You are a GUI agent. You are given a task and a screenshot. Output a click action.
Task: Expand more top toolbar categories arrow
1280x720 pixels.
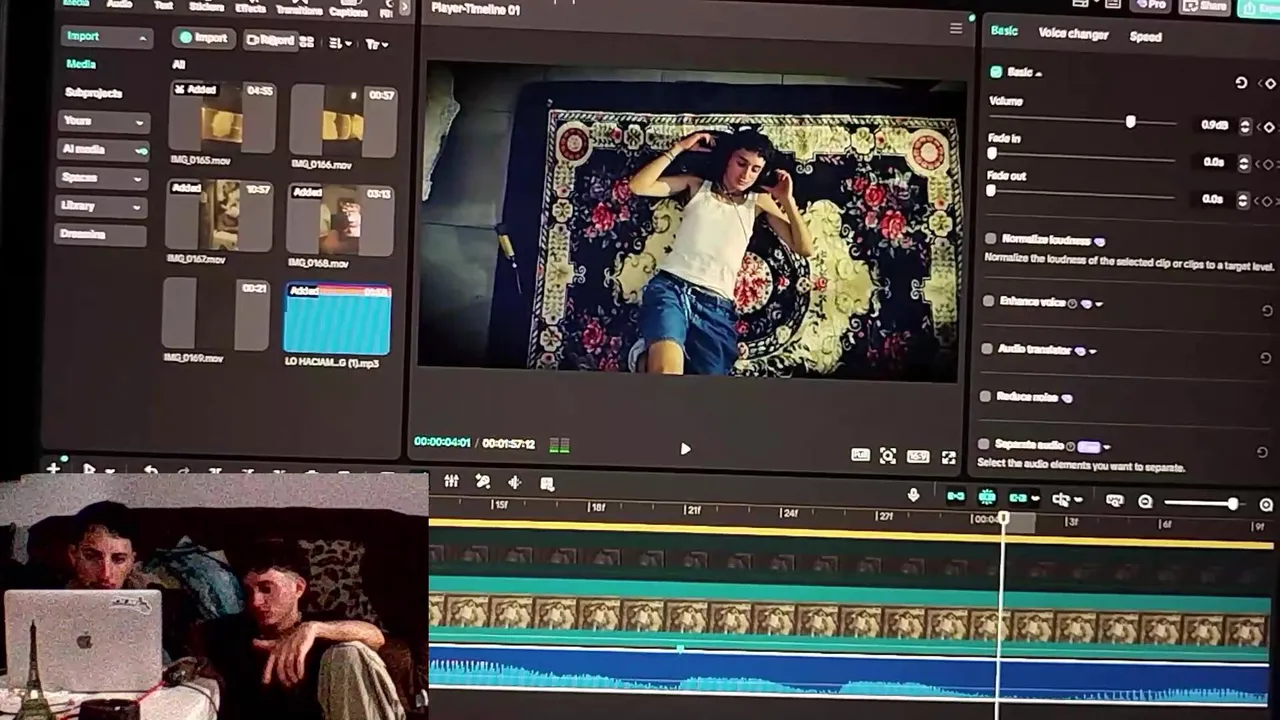coord(404,7)
